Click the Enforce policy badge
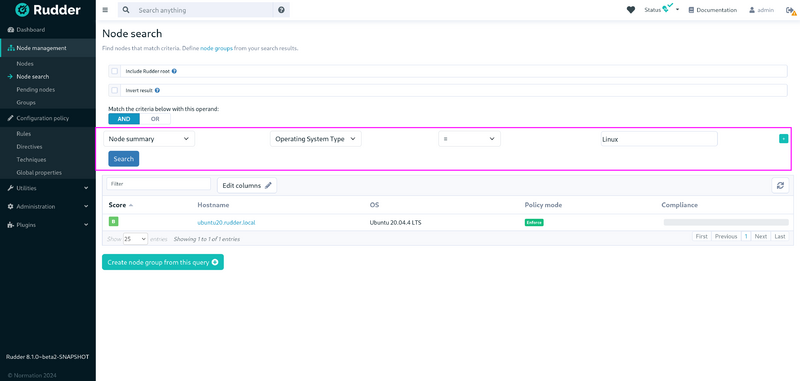 coord(534,222)
